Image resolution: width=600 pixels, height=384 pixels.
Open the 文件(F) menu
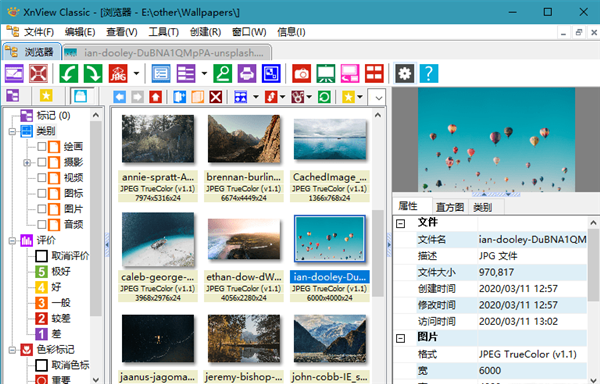click(x=39, y=32)
